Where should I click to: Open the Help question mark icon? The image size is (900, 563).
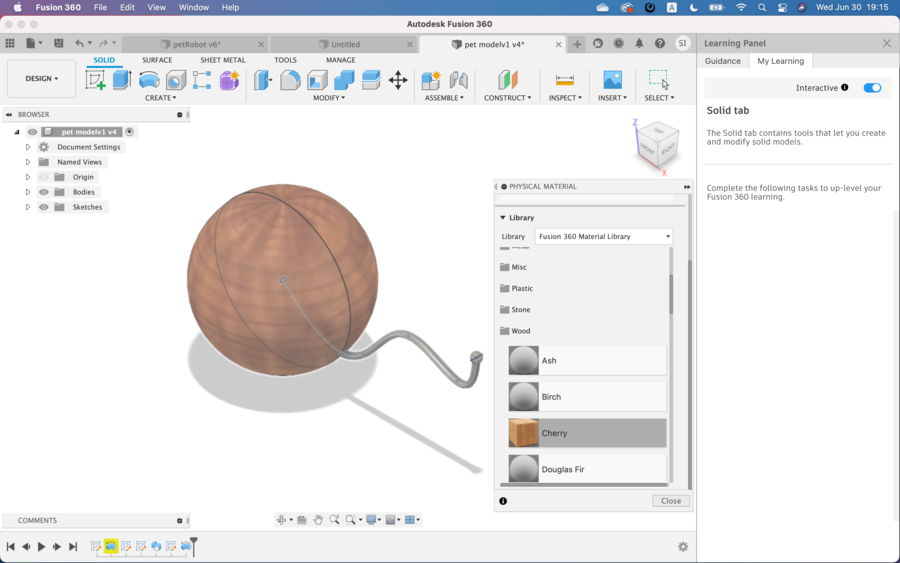(x=660, y=43)
